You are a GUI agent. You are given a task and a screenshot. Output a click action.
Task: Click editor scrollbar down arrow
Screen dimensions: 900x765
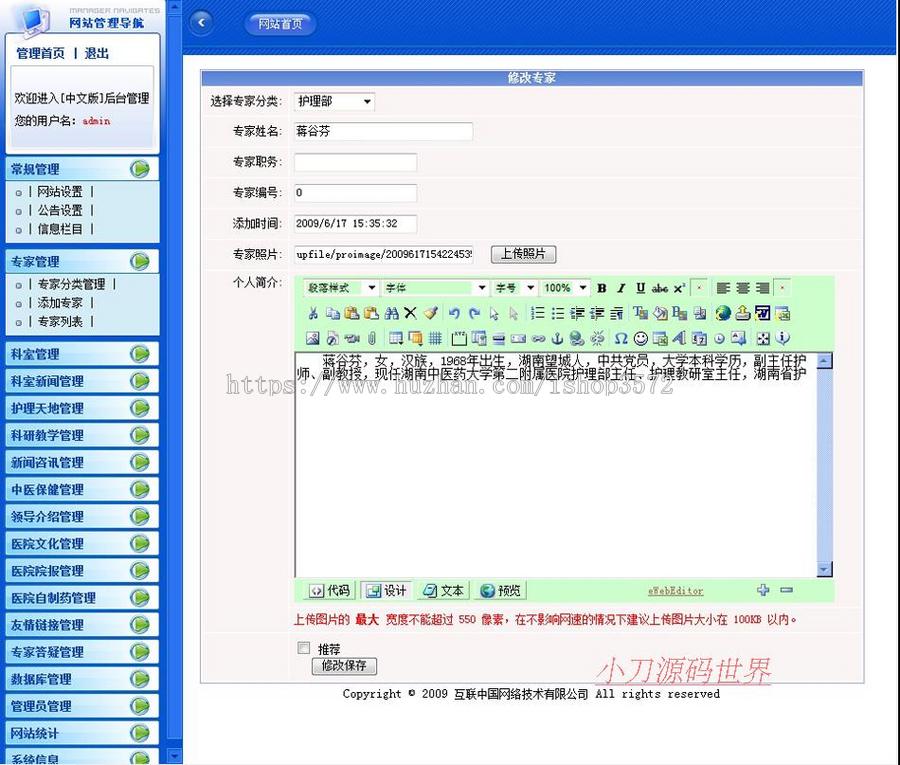[824, 569]
